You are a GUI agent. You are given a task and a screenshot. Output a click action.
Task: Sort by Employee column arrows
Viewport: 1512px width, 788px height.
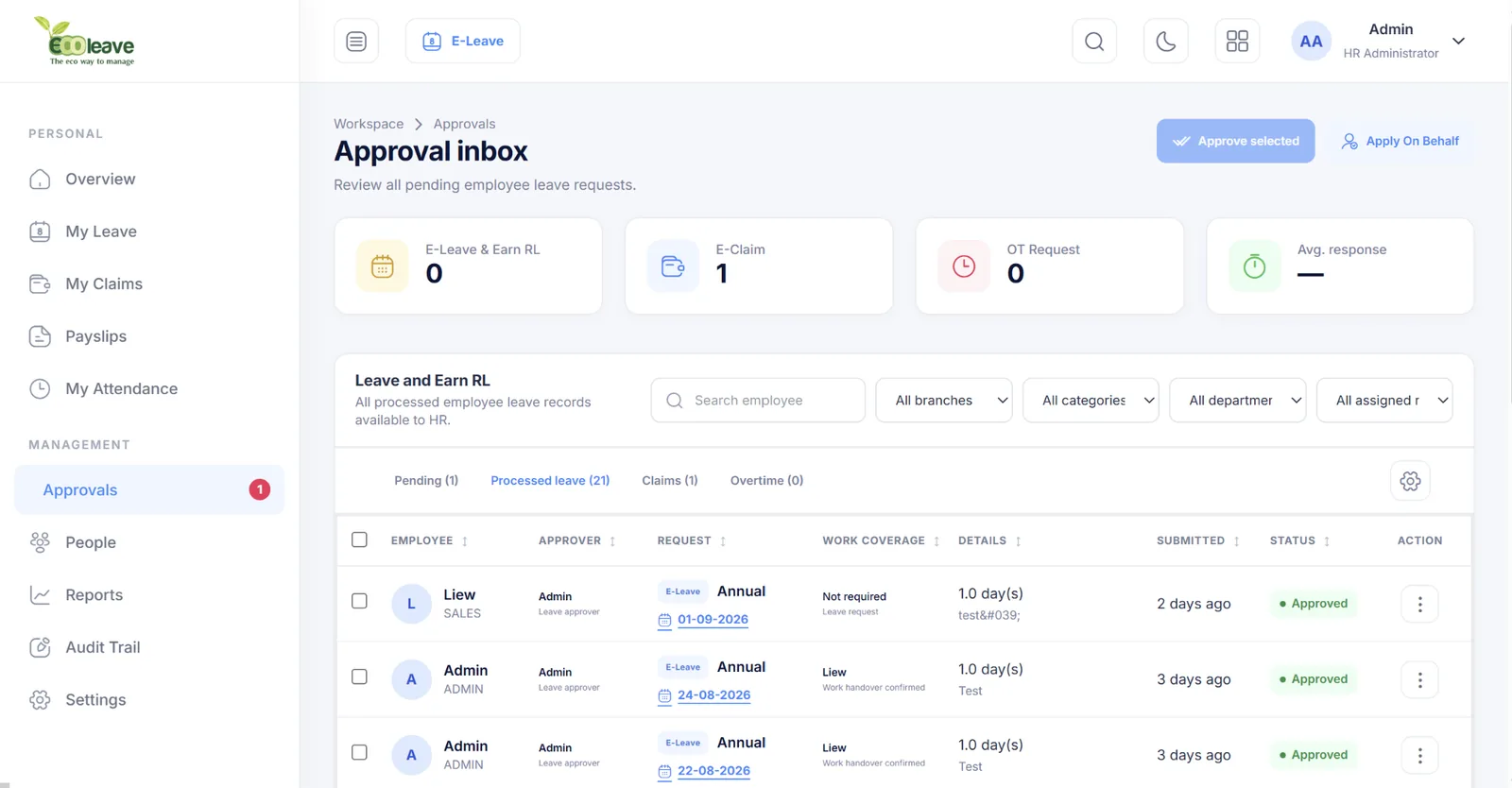click(x=465, y=541)
